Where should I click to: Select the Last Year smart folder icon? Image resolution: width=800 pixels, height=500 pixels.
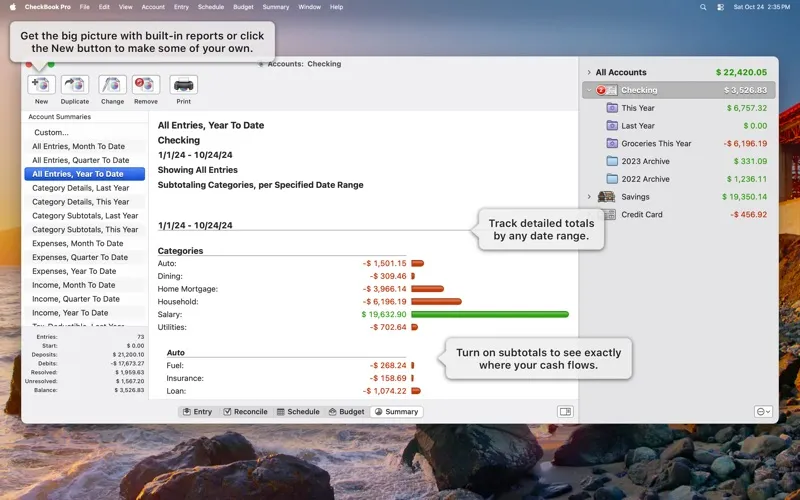[x=612, y=126]
